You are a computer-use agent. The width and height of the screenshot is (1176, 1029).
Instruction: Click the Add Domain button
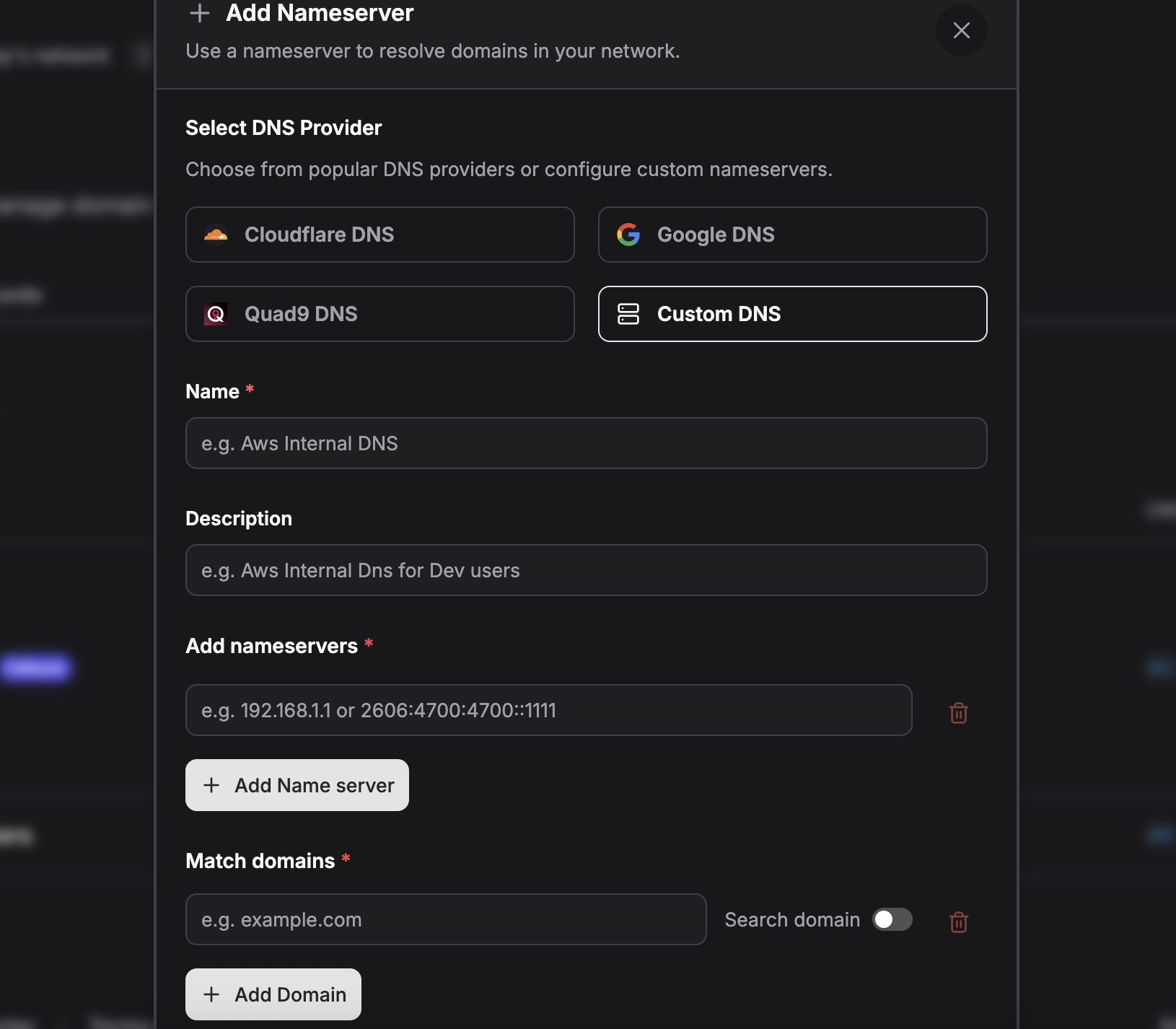pyautogui.click(x=273, y=994)
